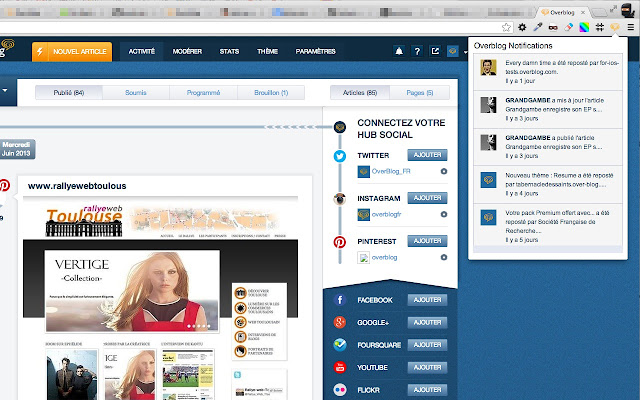
Task: Click the grid hash extension icon
Action: point(600,27)
